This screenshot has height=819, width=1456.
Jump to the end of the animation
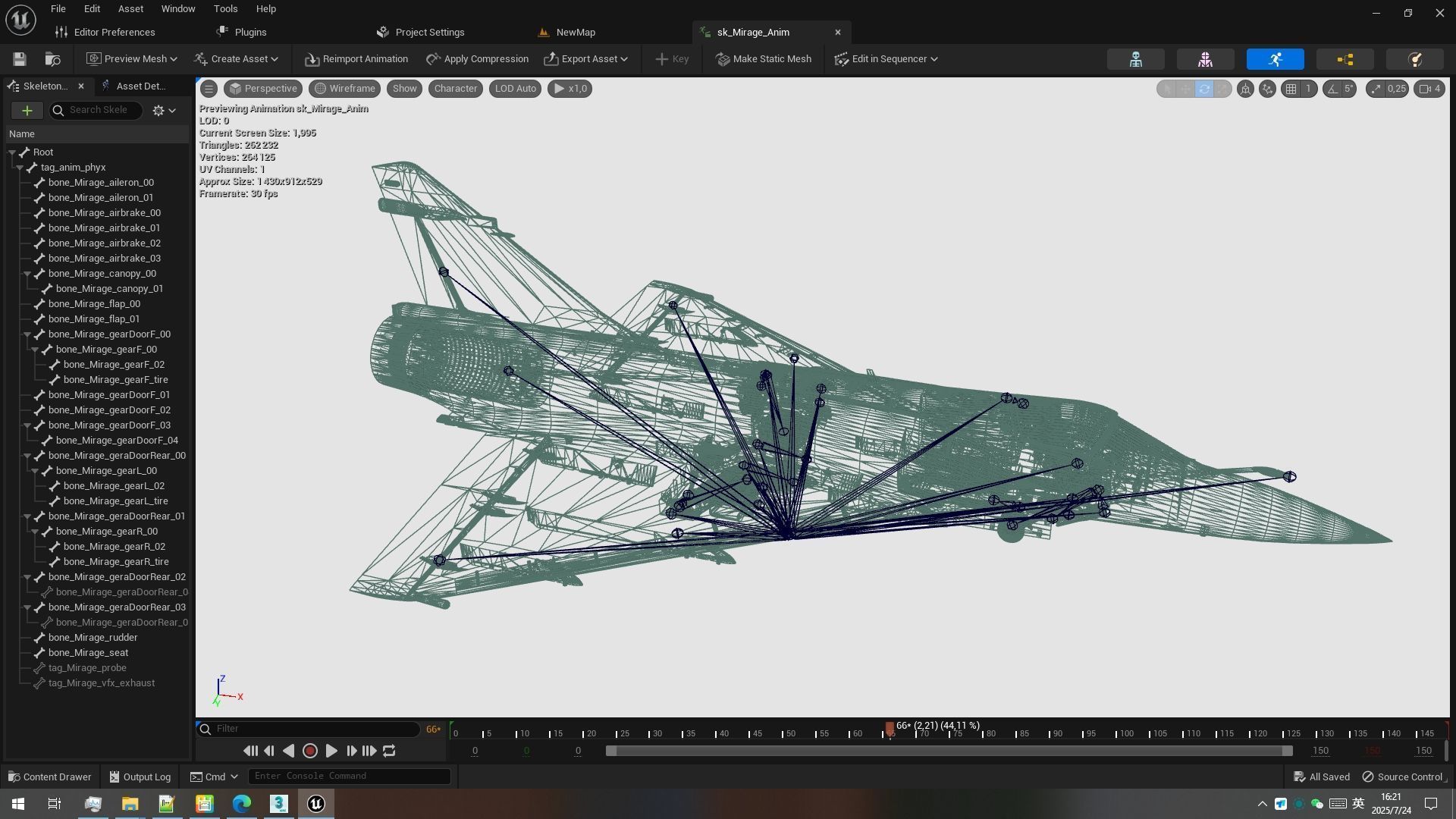click(369, 751)
